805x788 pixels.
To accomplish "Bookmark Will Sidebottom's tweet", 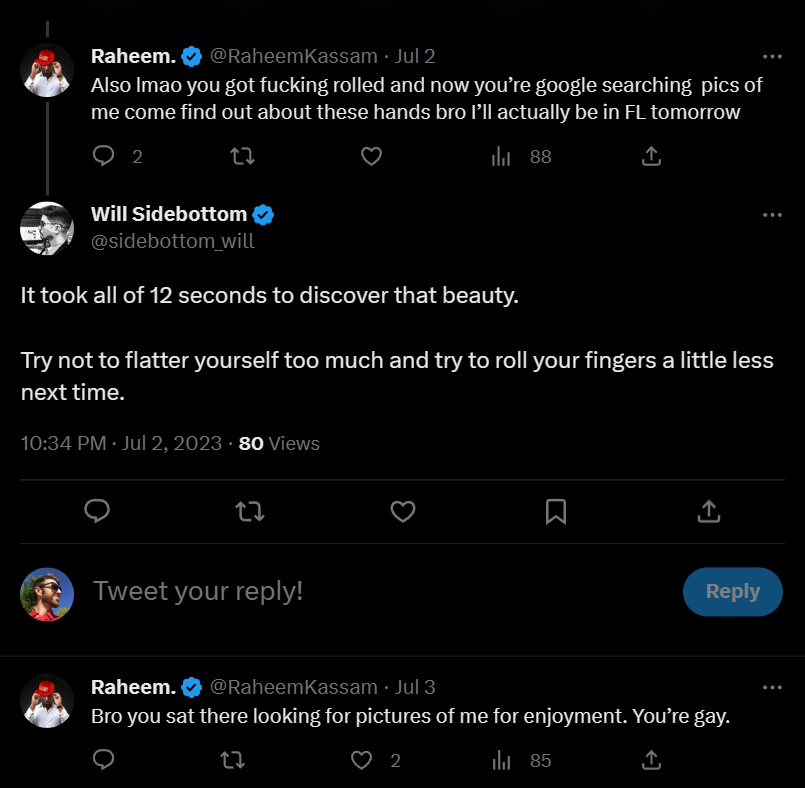I will pos(555,512).
